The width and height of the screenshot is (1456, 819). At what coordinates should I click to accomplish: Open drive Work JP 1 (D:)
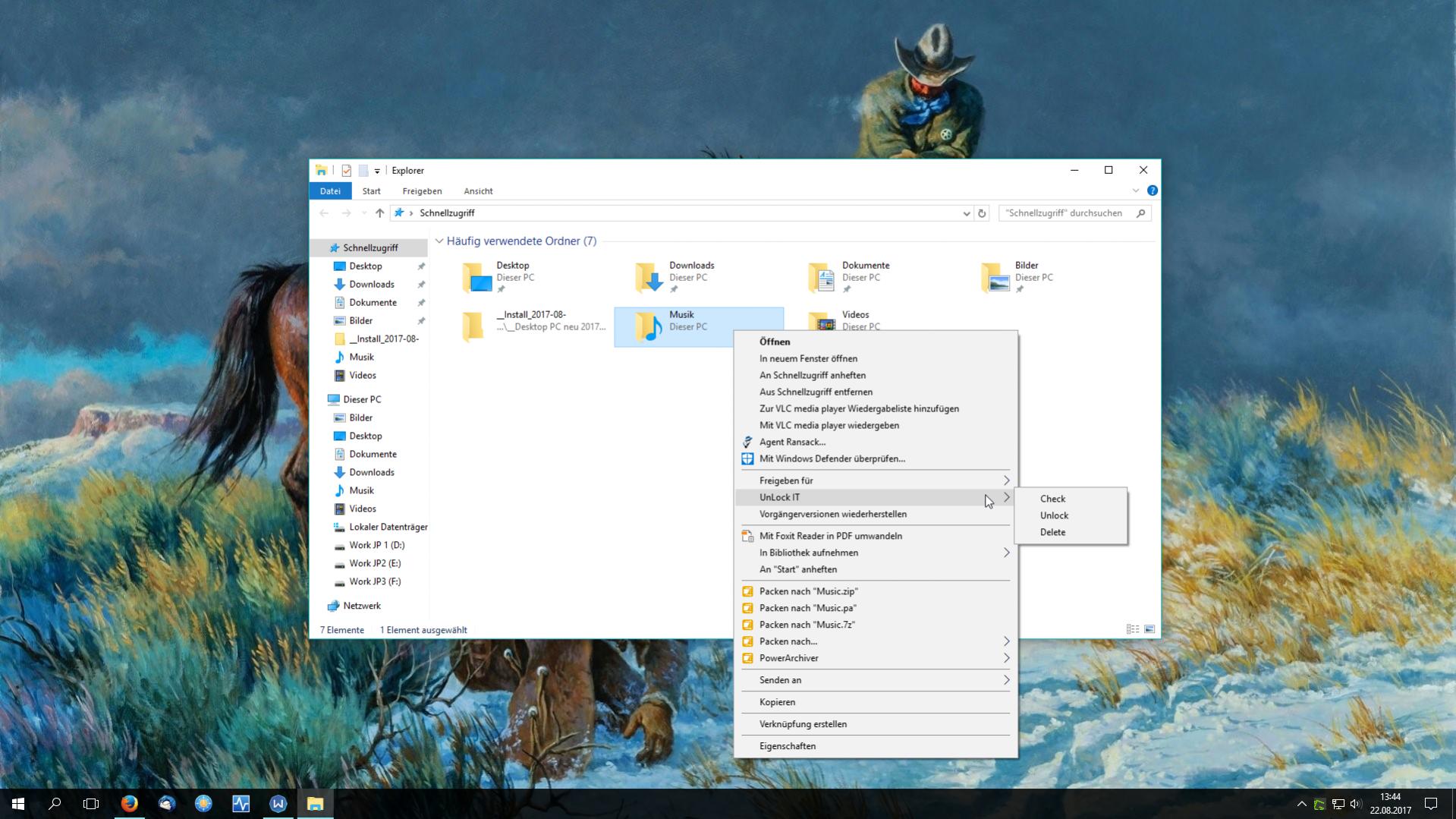coord(376,545)
